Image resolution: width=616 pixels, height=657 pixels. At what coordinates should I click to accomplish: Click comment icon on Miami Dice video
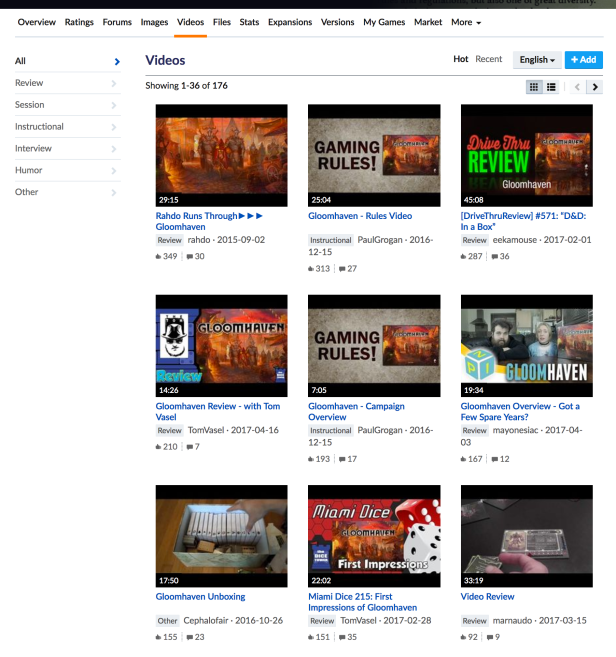342,637
